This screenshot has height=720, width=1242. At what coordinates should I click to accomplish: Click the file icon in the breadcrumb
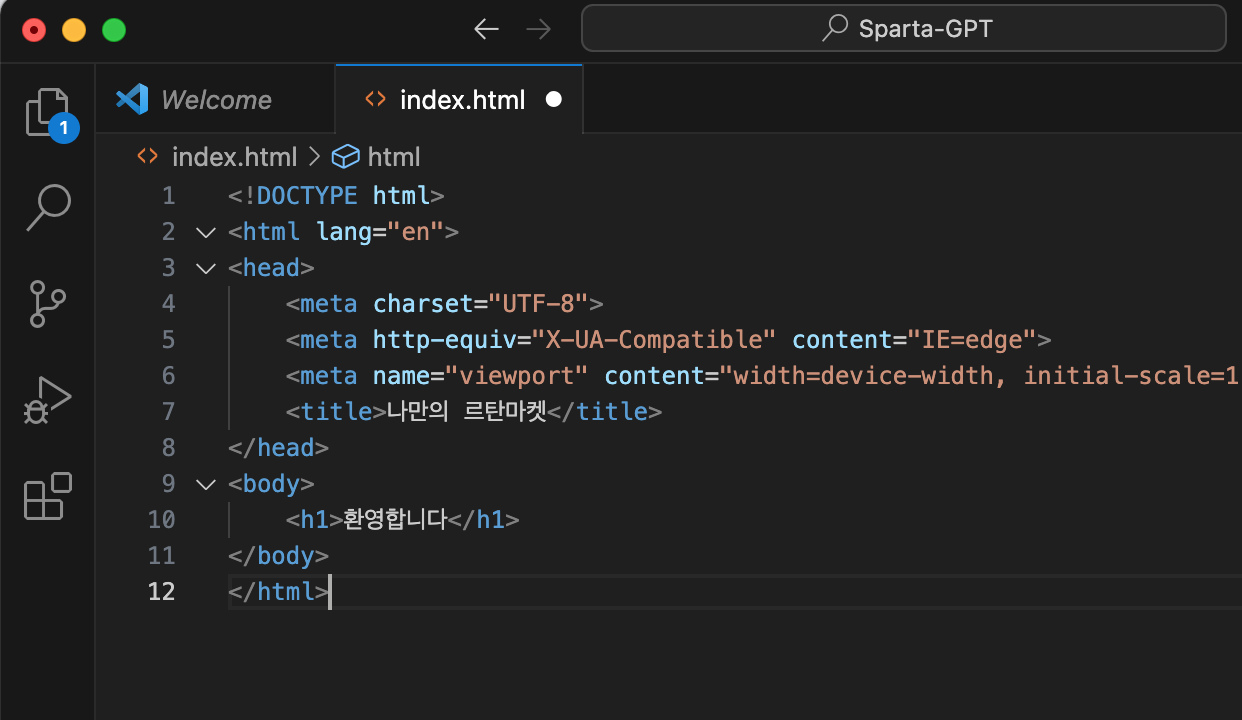147,157
